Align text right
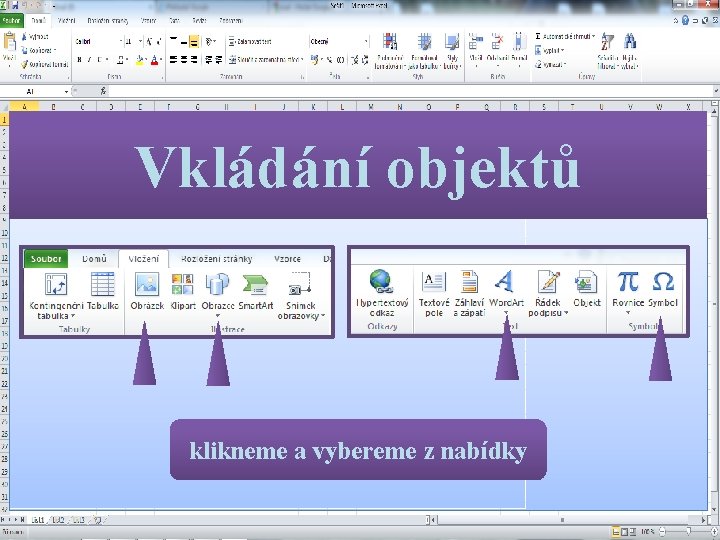Image resolution: width=720 pixels, height=540 pixels. tap(194, 60)
